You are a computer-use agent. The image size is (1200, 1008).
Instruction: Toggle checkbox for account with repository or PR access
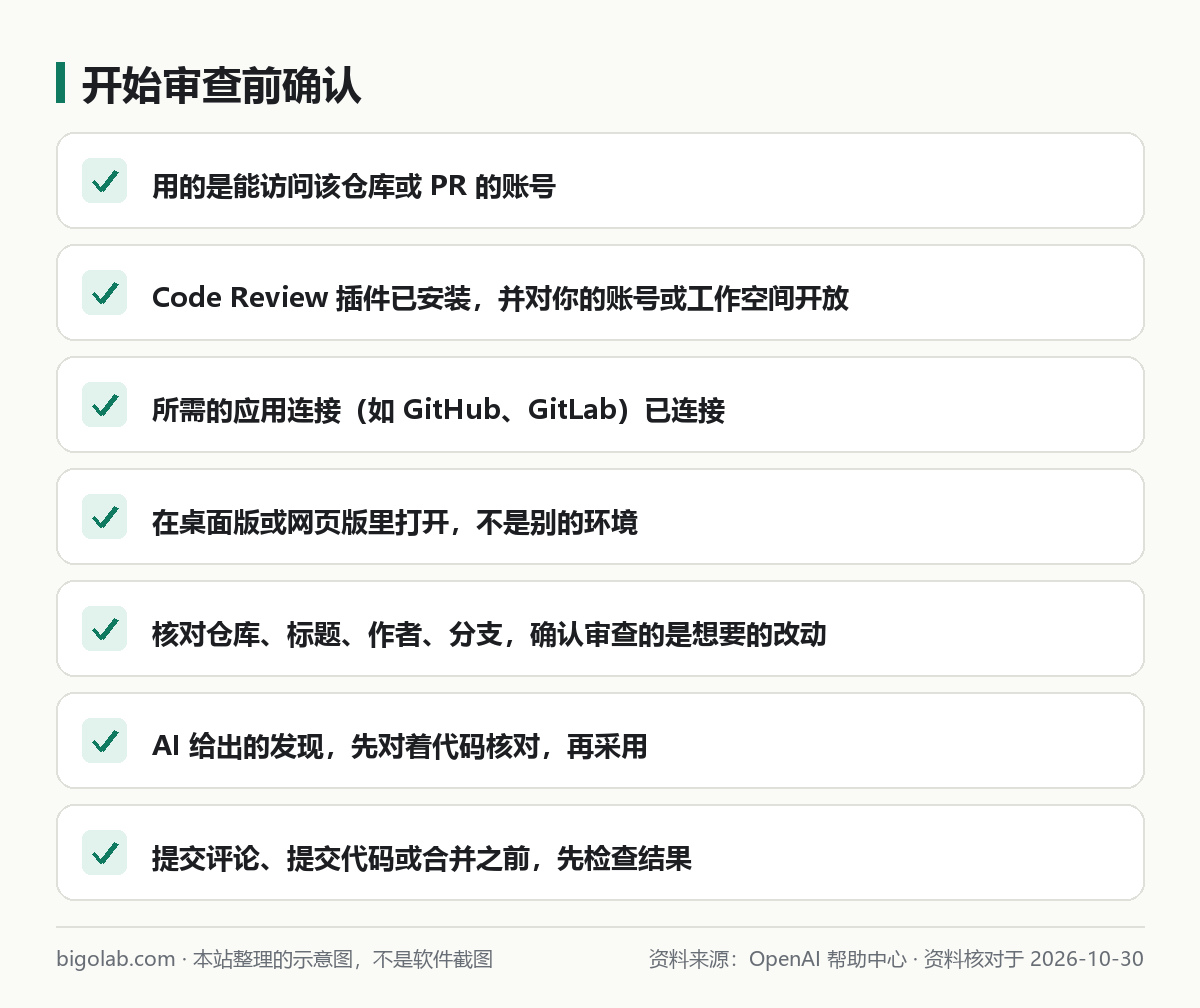(x=104, y=181)
